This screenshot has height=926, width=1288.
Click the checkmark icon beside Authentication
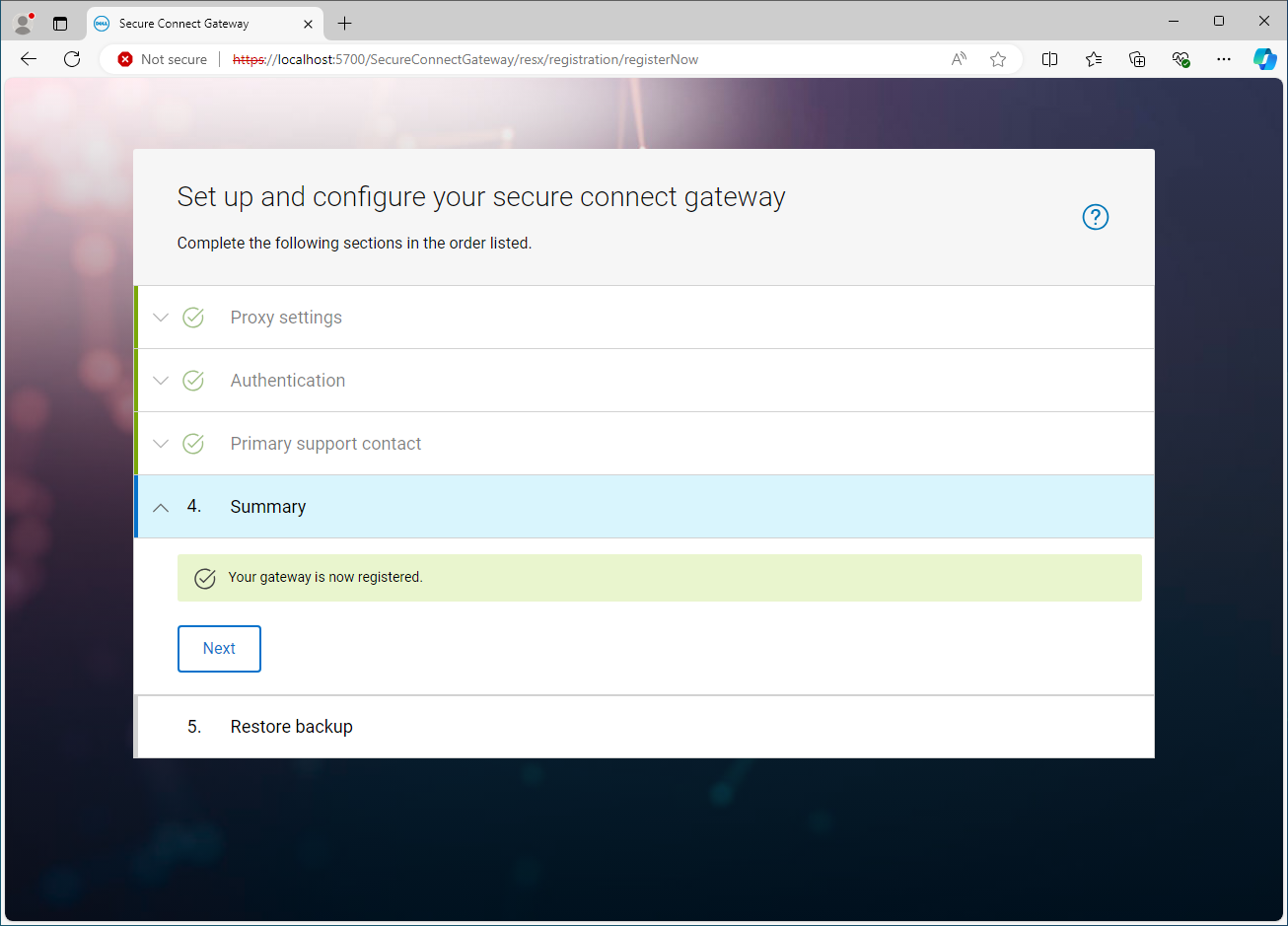click(x=192, y=380)
